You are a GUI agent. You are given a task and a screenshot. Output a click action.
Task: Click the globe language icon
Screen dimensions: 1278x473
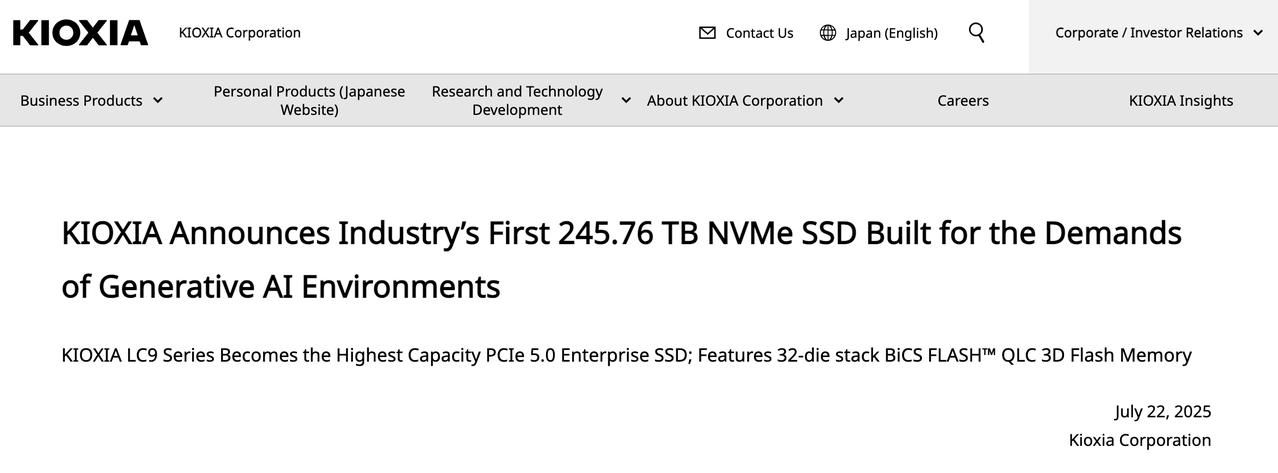click(828, 33)
